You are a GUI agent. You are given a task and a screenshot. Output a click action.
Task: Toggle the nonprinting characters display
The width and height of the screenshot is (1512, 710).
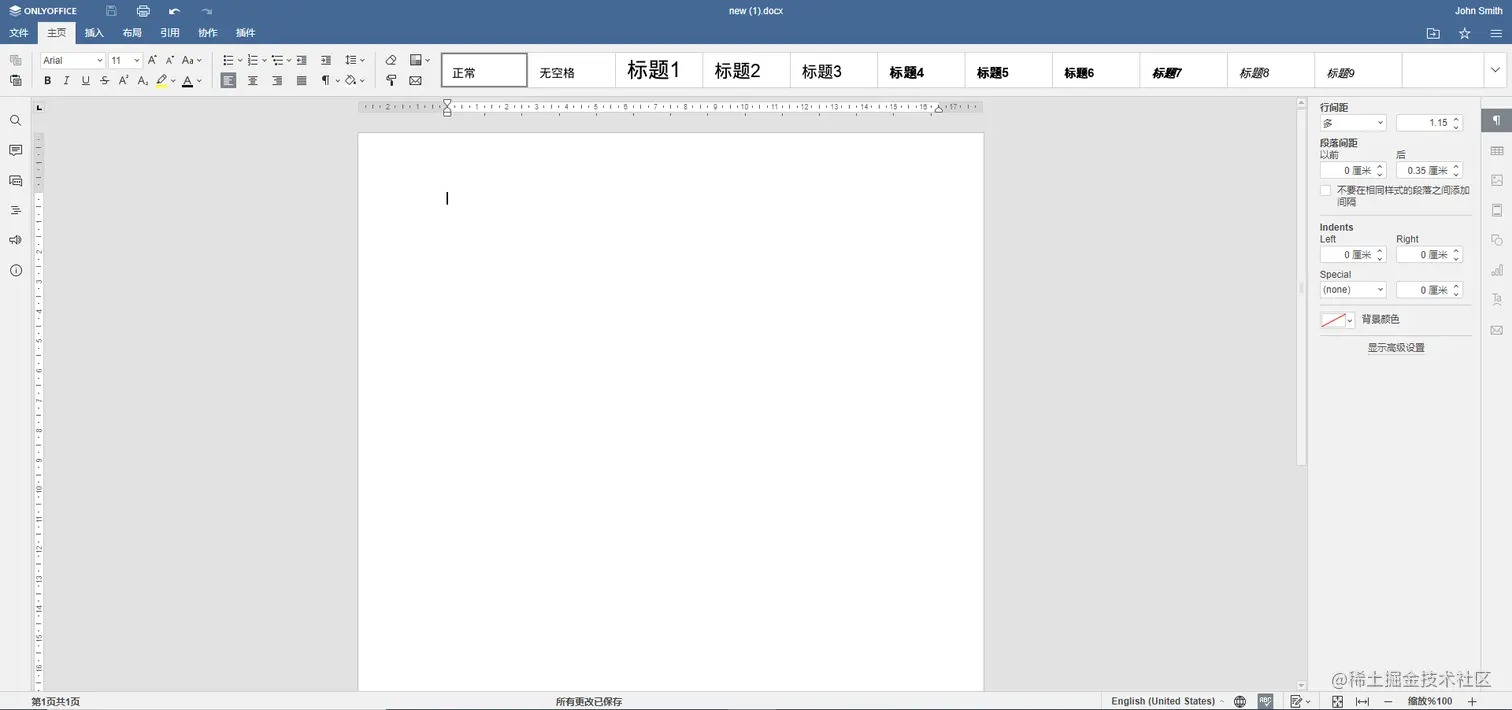point(327,80)
